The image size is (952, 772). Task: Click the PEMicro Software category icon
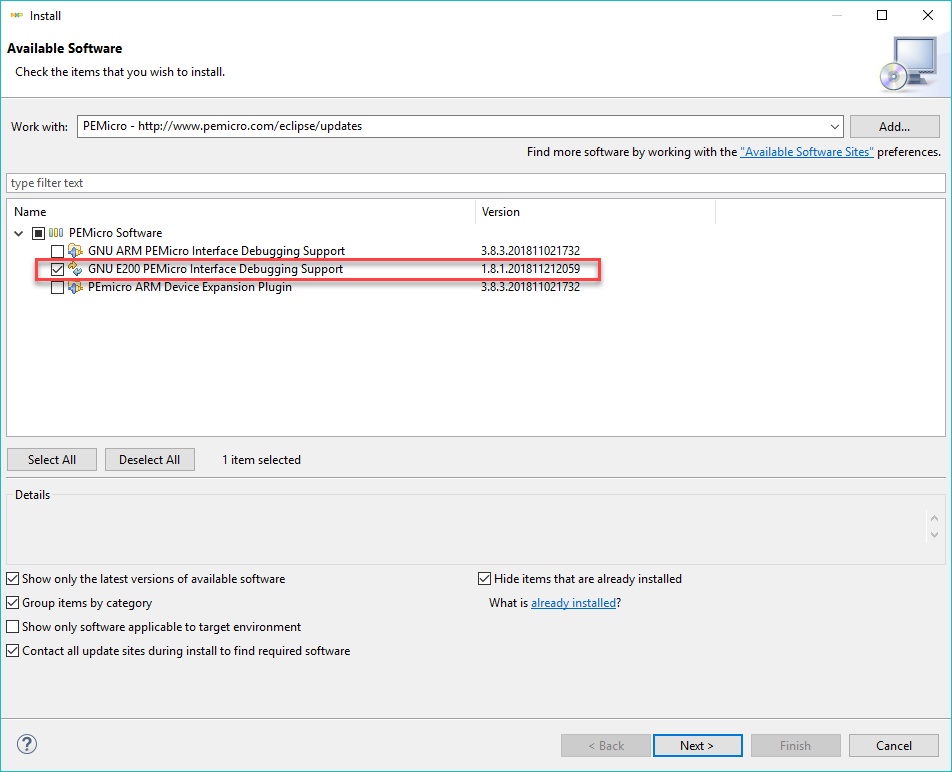(56, 233)
